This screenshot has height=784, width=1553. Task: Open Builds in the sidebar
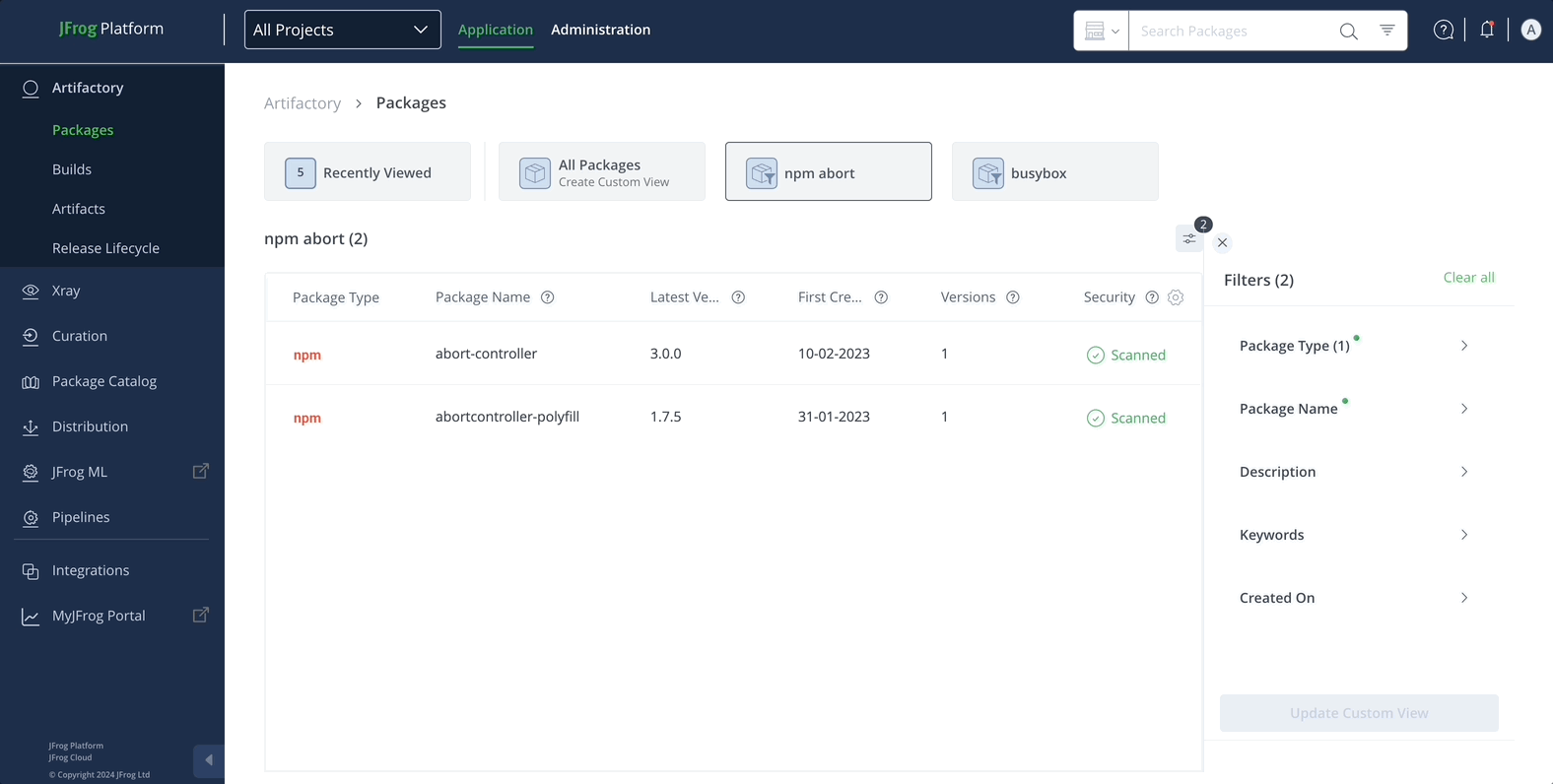click(x=72, y=169)
